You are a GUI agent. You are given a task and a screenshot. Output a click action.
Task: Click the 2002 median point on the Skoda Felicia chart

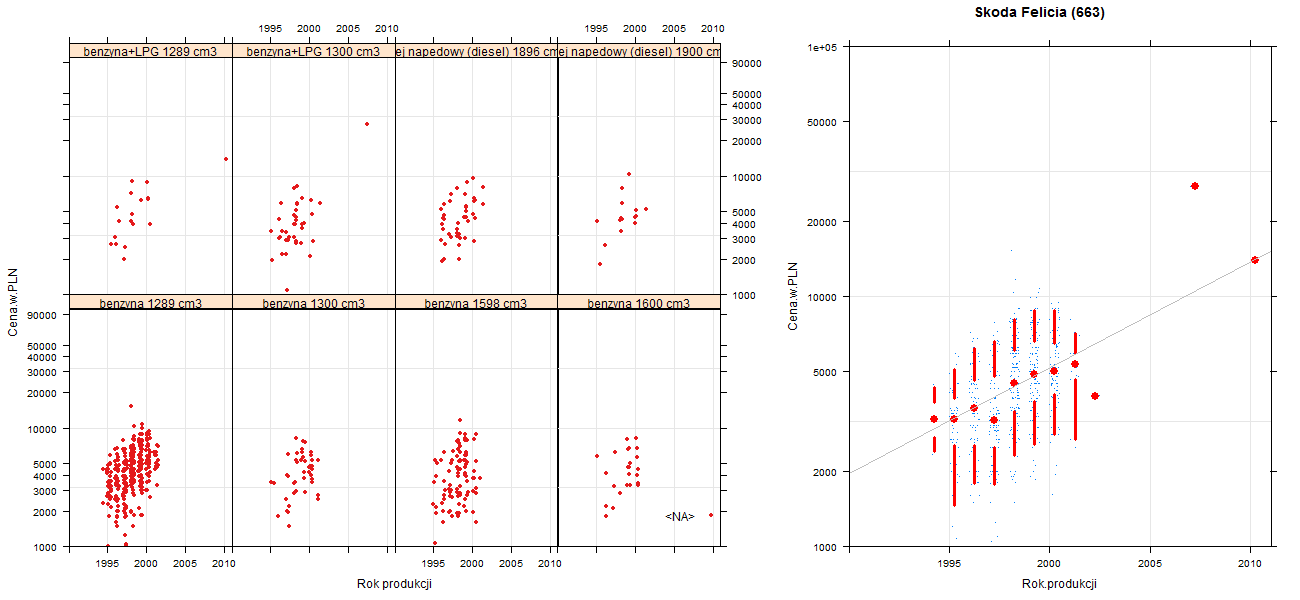pos(1095,396)
